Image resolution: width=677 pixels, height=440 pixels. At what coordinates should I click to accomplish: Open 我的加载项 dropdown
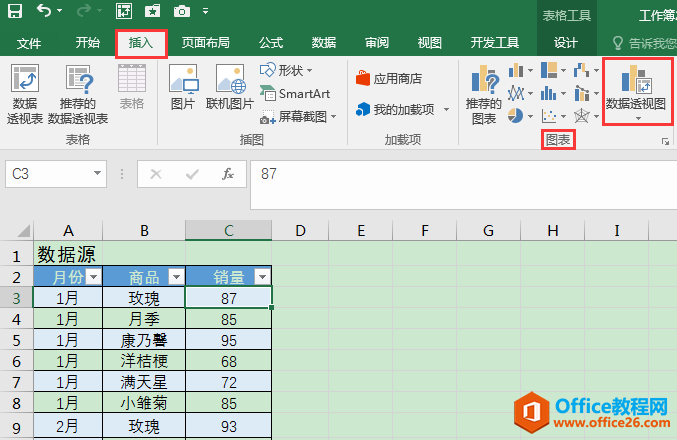click(402, 110)
